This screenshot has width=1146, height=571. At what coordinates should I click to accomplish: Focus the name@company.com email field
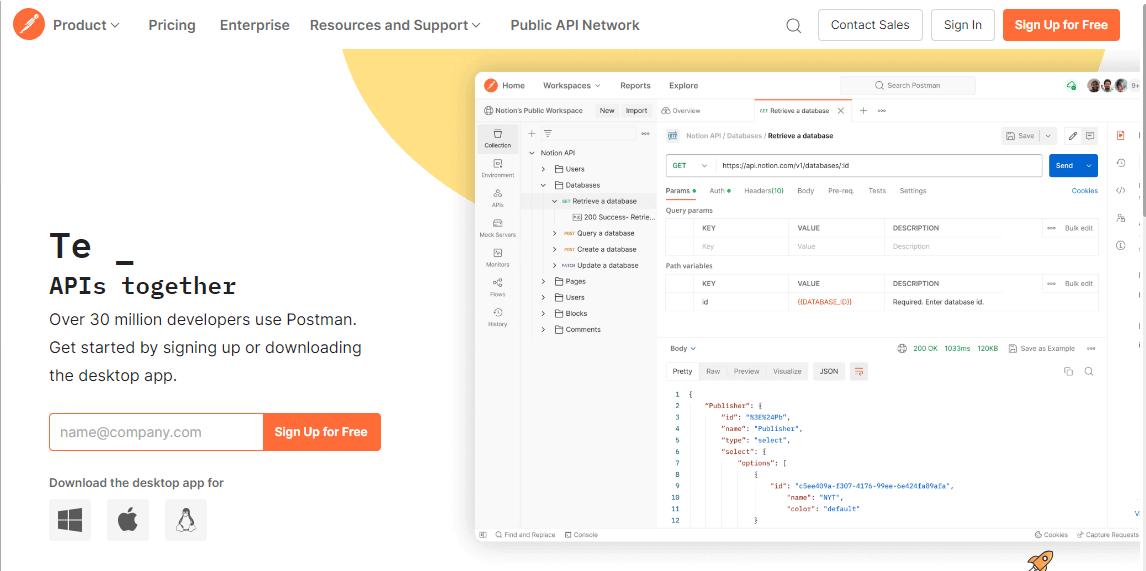click(x=156, y=432)
